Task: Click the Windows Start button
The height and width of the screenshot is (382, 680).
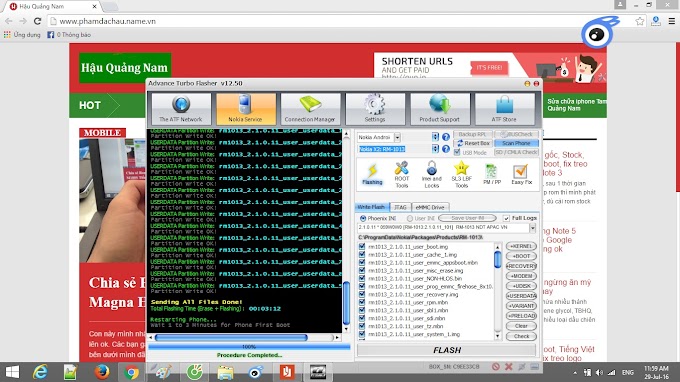Action: point(12,372)
